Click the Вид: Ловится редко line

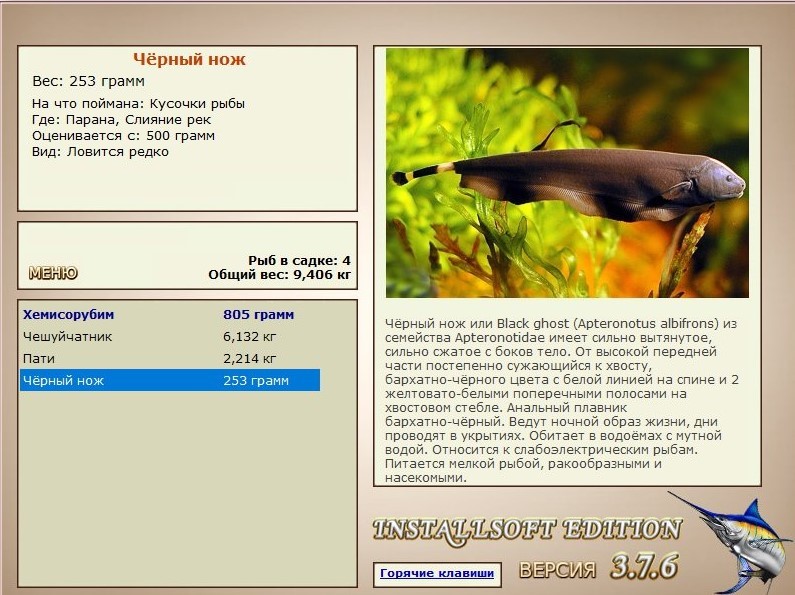click(100, 152)
